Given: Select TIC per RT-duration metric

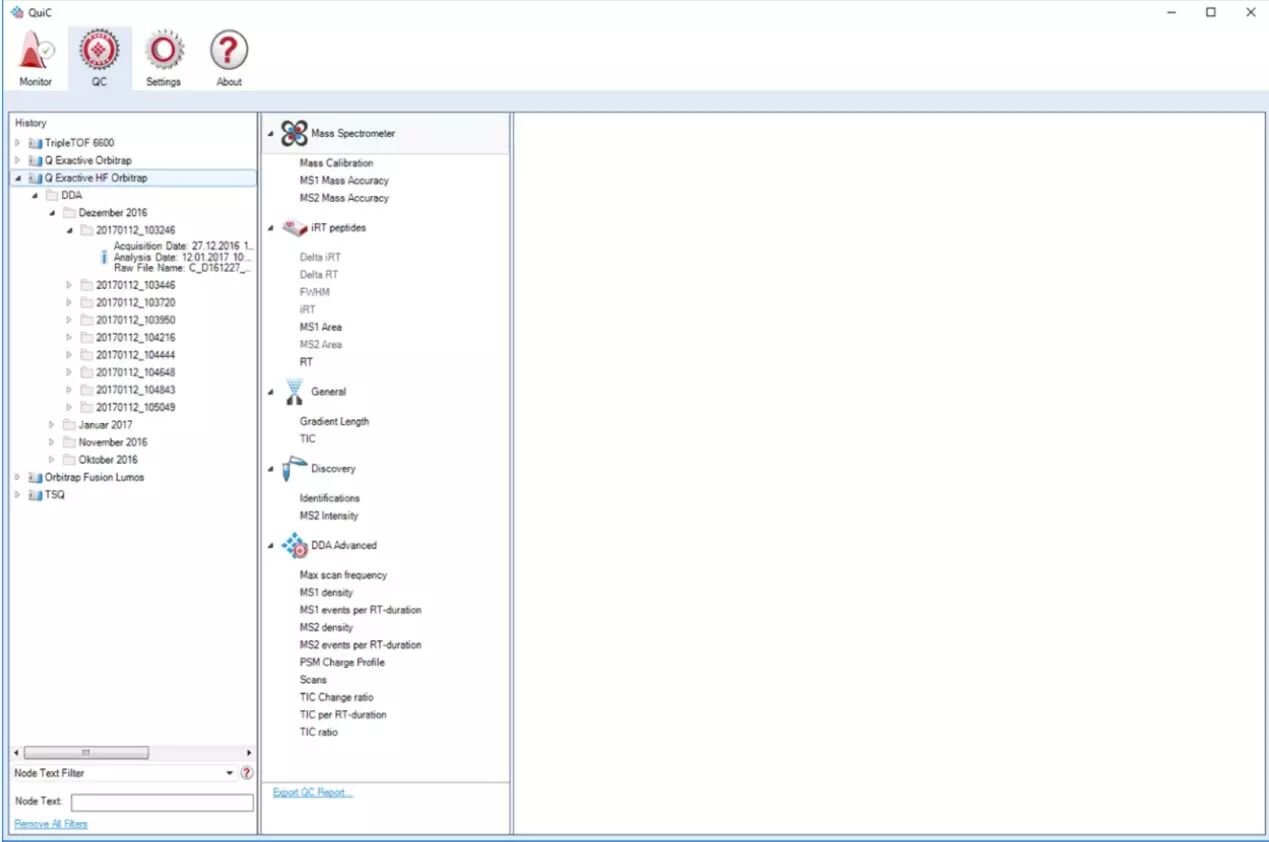Looking at the screenshot, I should pos(343,715).
